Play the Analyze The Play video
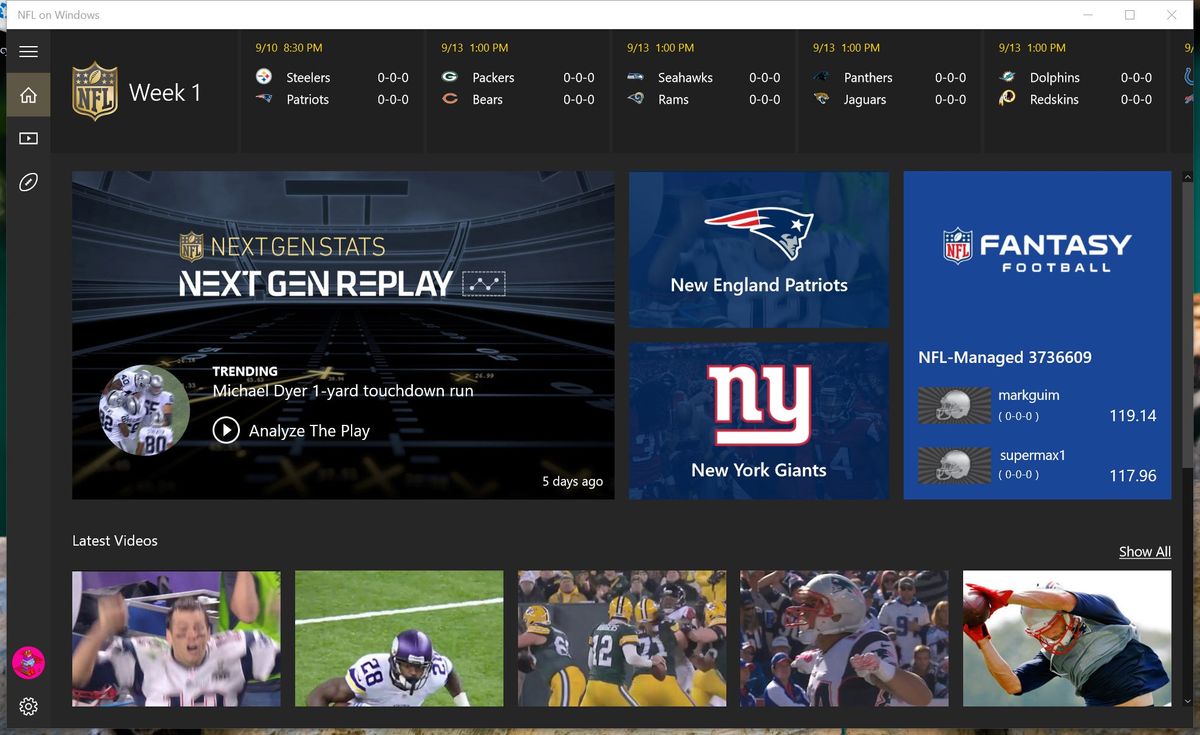 226,430
